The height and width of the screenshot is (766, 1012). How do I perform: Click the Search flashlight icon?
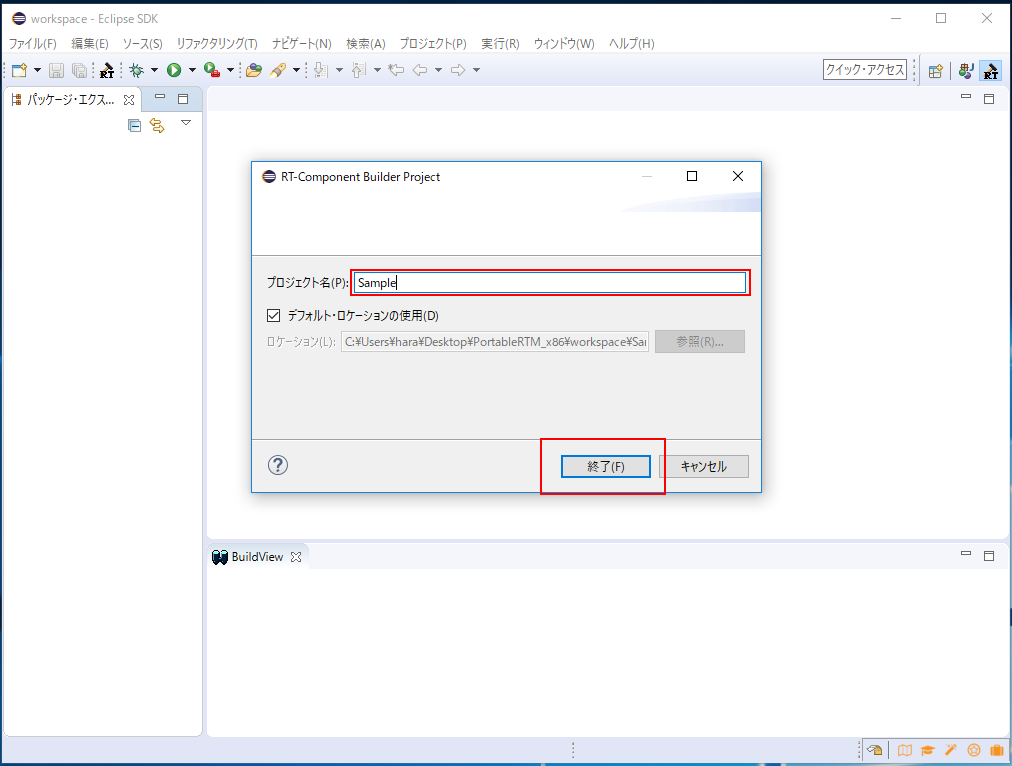(x=278, y=70)
